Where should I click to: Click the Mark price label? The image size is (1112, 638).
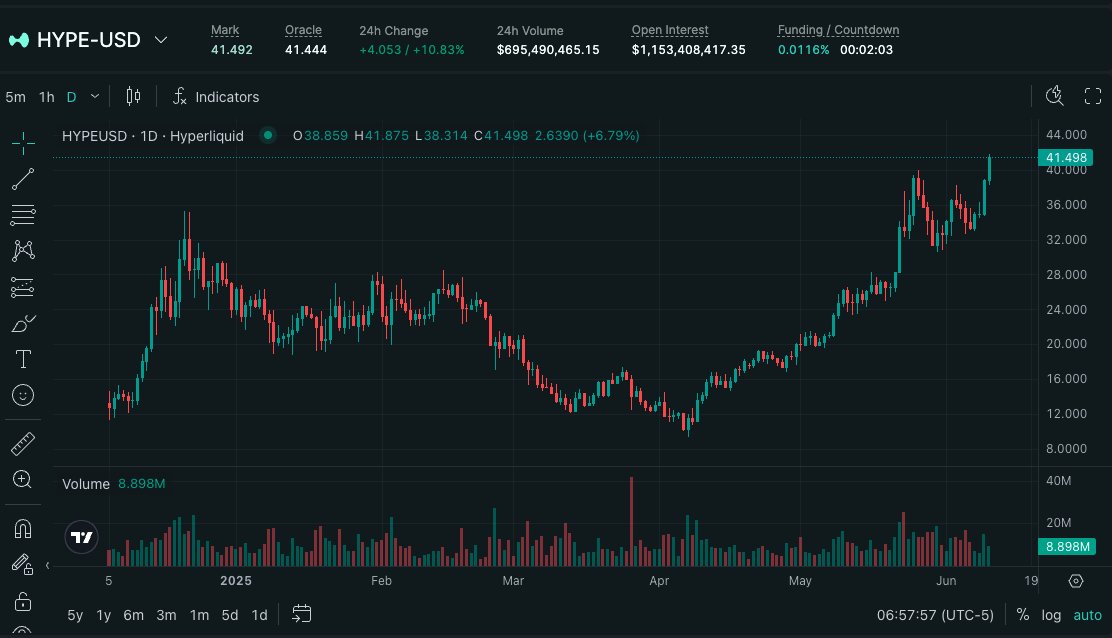[x=225, y=30]
